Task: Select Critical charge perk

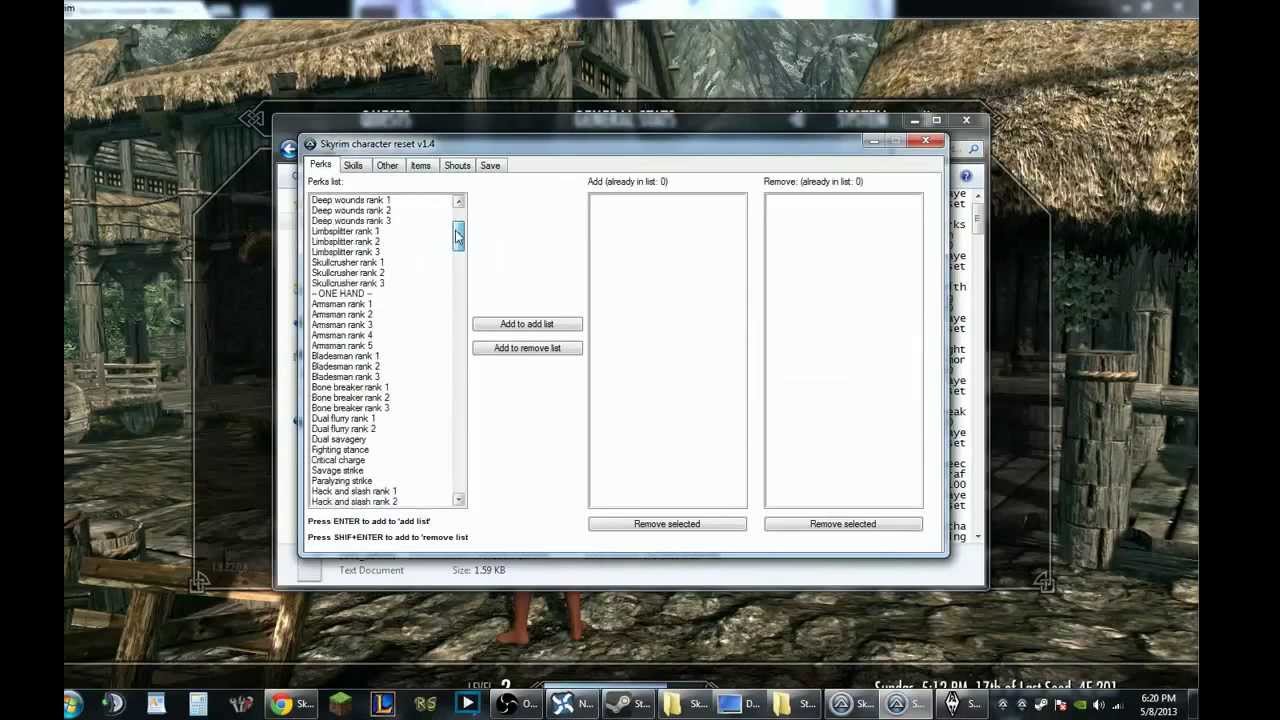Action: [x=338, y=461]
